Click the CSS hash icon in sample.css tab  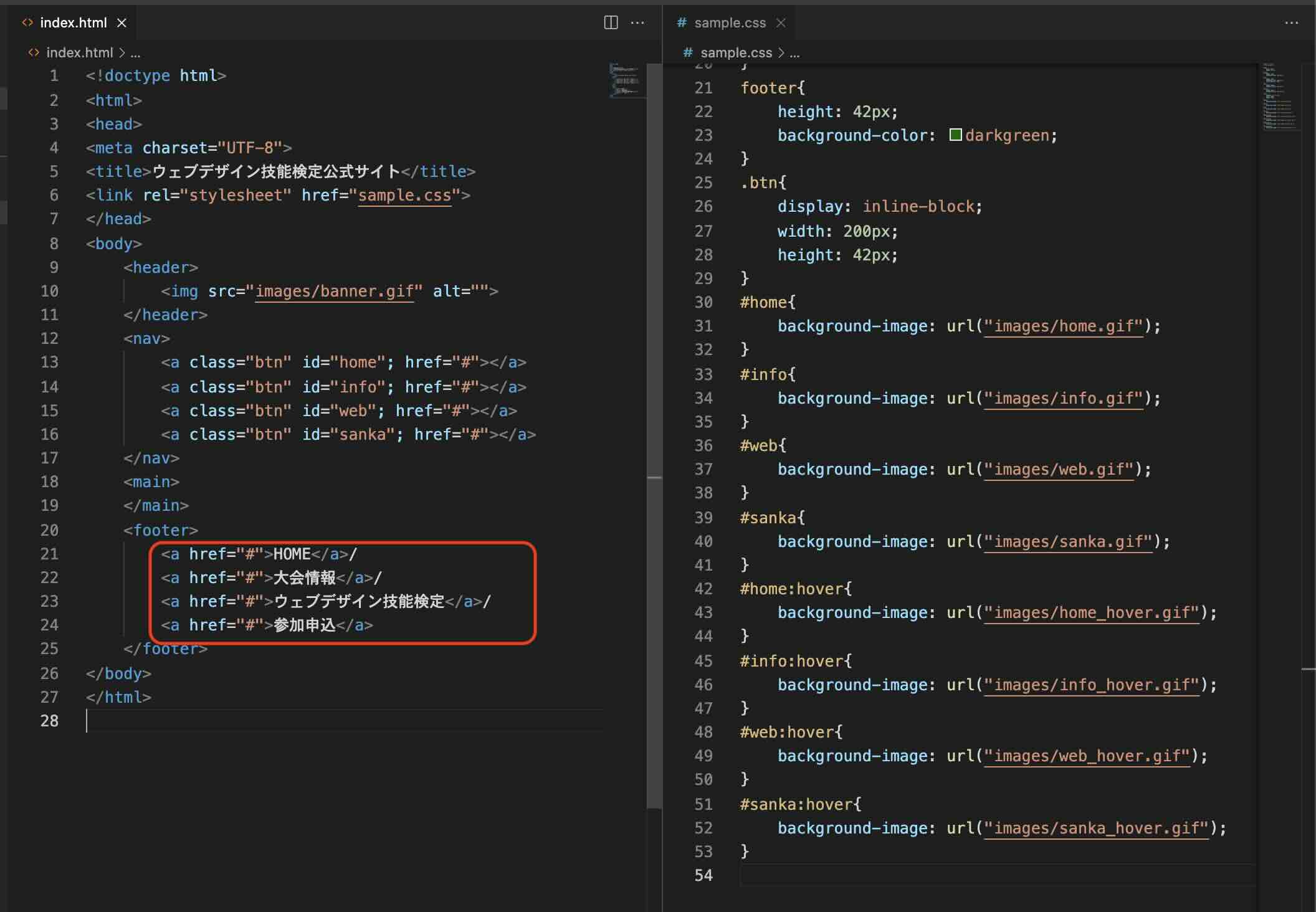682,22
